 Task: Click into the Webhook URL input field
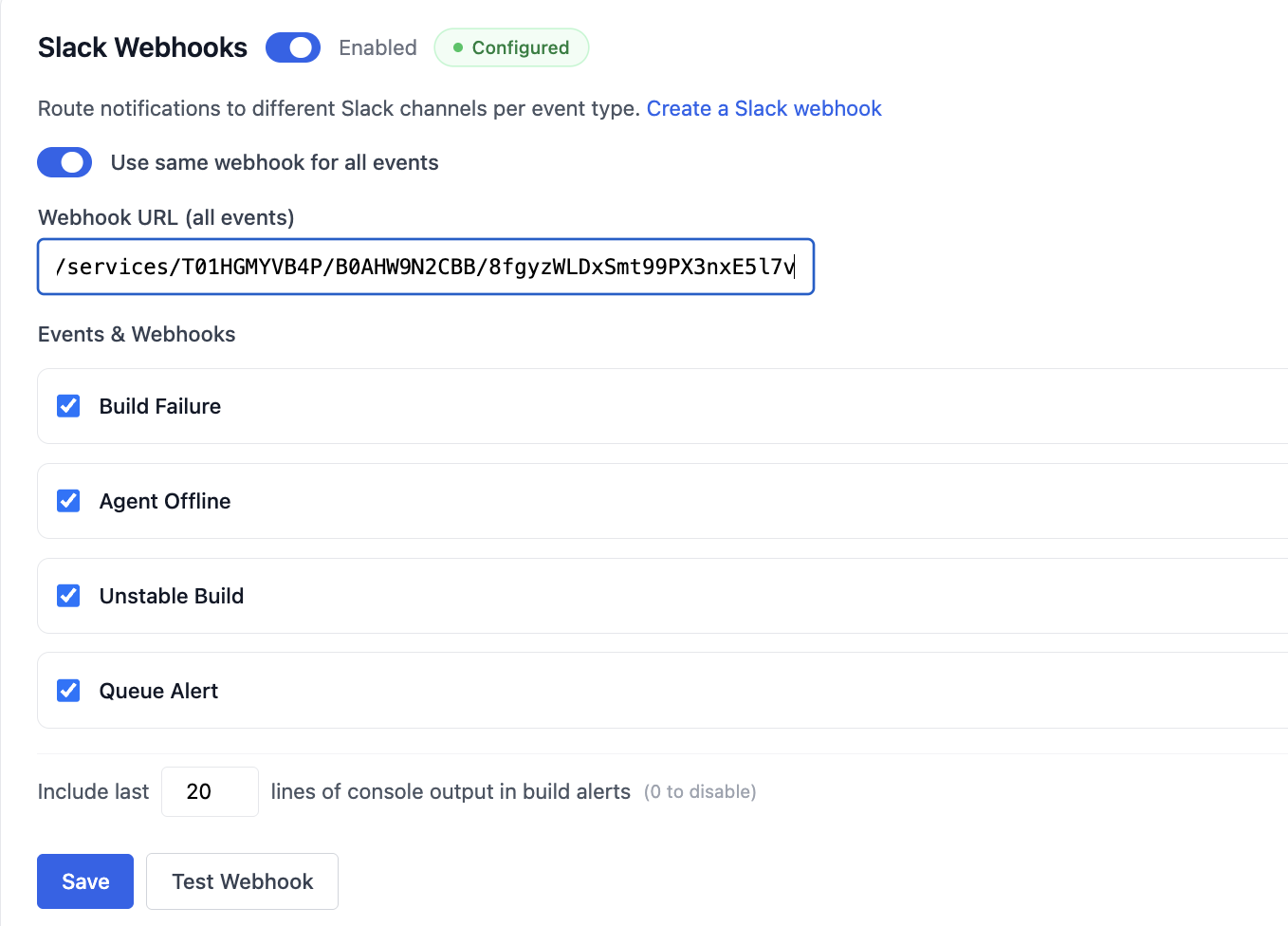(425, 267)
